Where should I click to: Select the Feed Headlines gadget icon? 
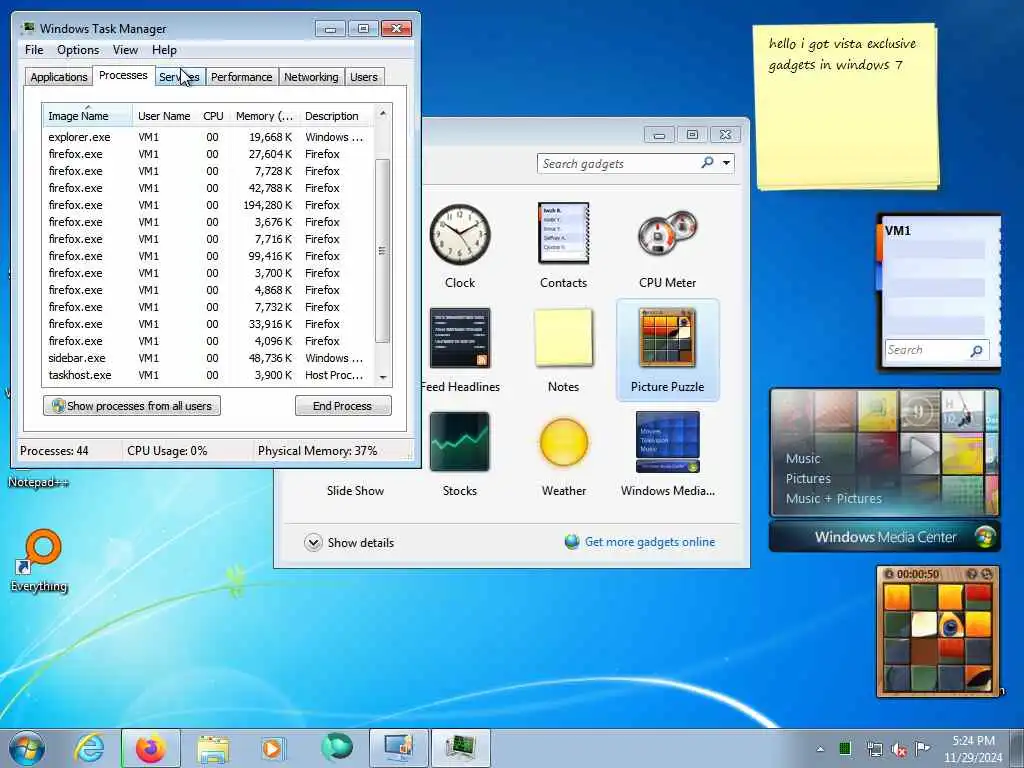tap(460, 338)
